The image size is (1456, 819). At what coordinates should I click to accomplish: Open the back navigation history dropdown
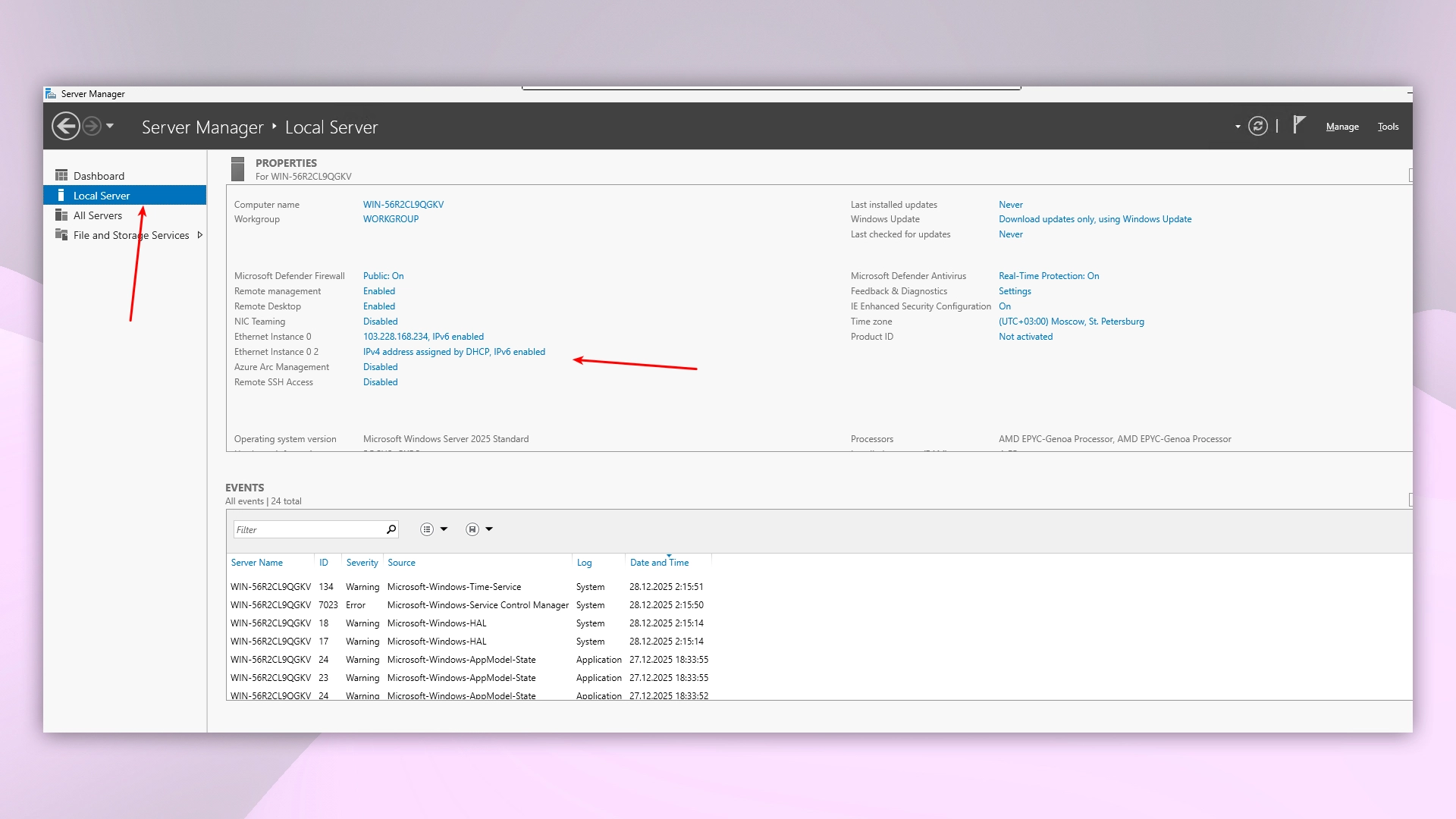point(111,127)
